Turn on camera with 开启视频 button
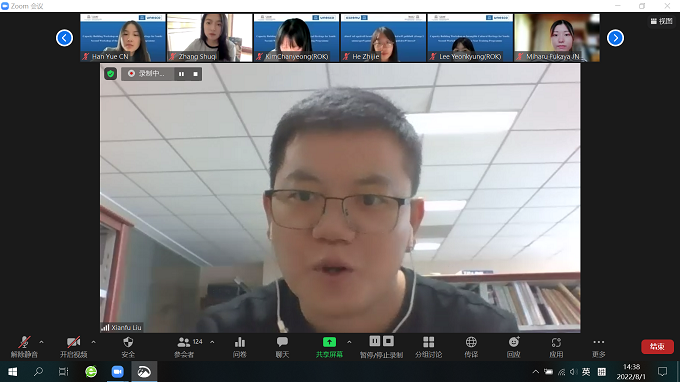Image resolution: width=680 pixels, height=382 pixels. (x=73, y=347)
